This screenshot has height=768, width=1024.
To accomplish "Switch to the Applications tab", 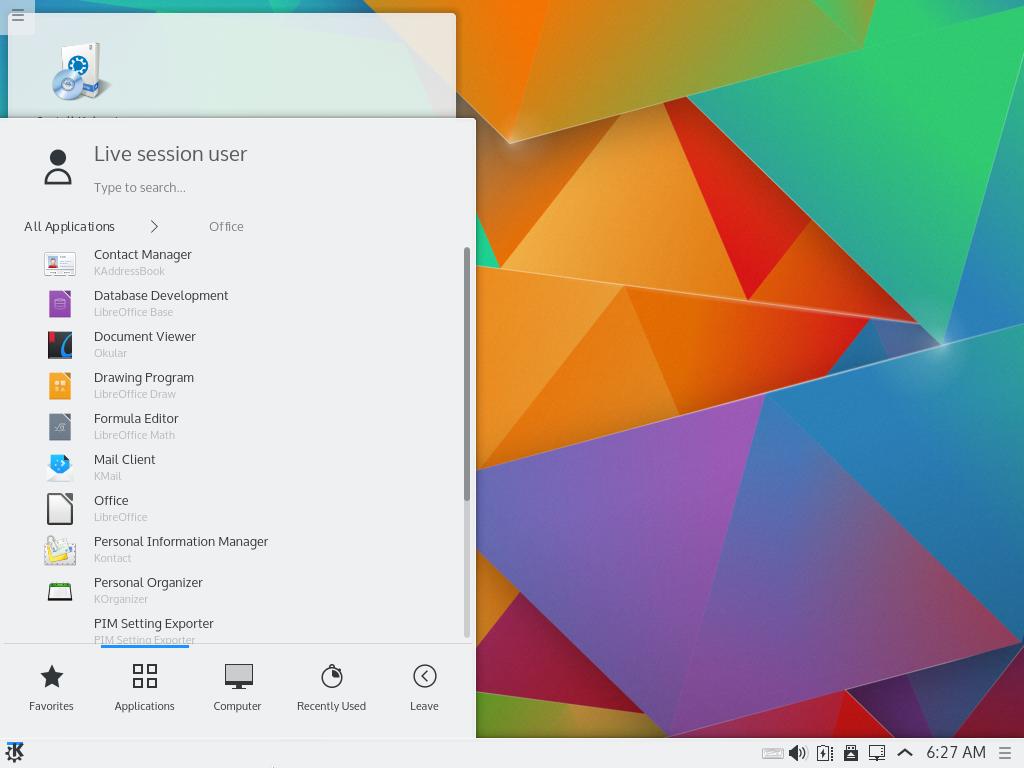I will 144,687.
